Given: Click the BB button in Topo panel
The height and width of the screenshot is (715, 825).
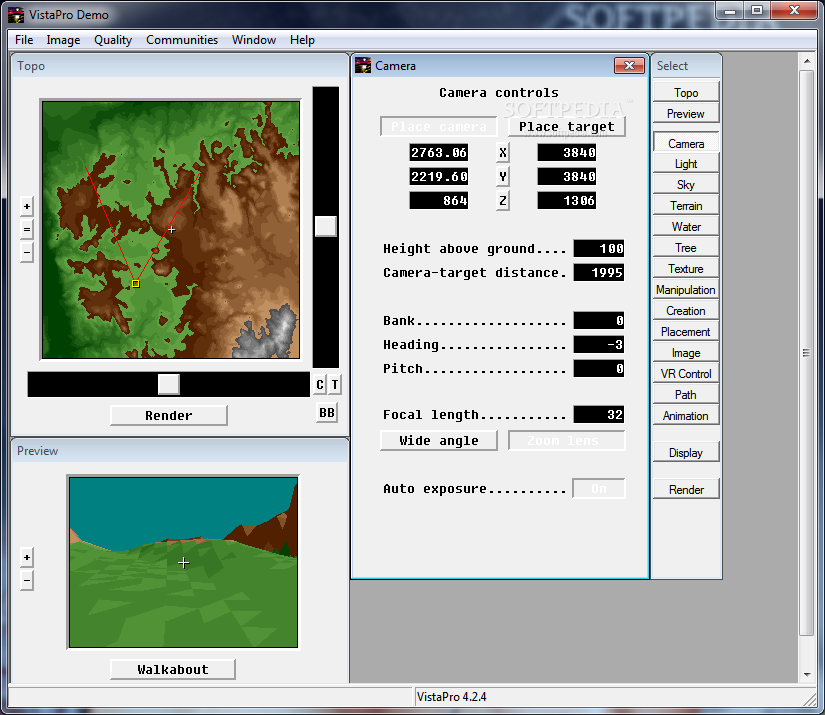Looking at the screenshot, I should coord(327,412).
